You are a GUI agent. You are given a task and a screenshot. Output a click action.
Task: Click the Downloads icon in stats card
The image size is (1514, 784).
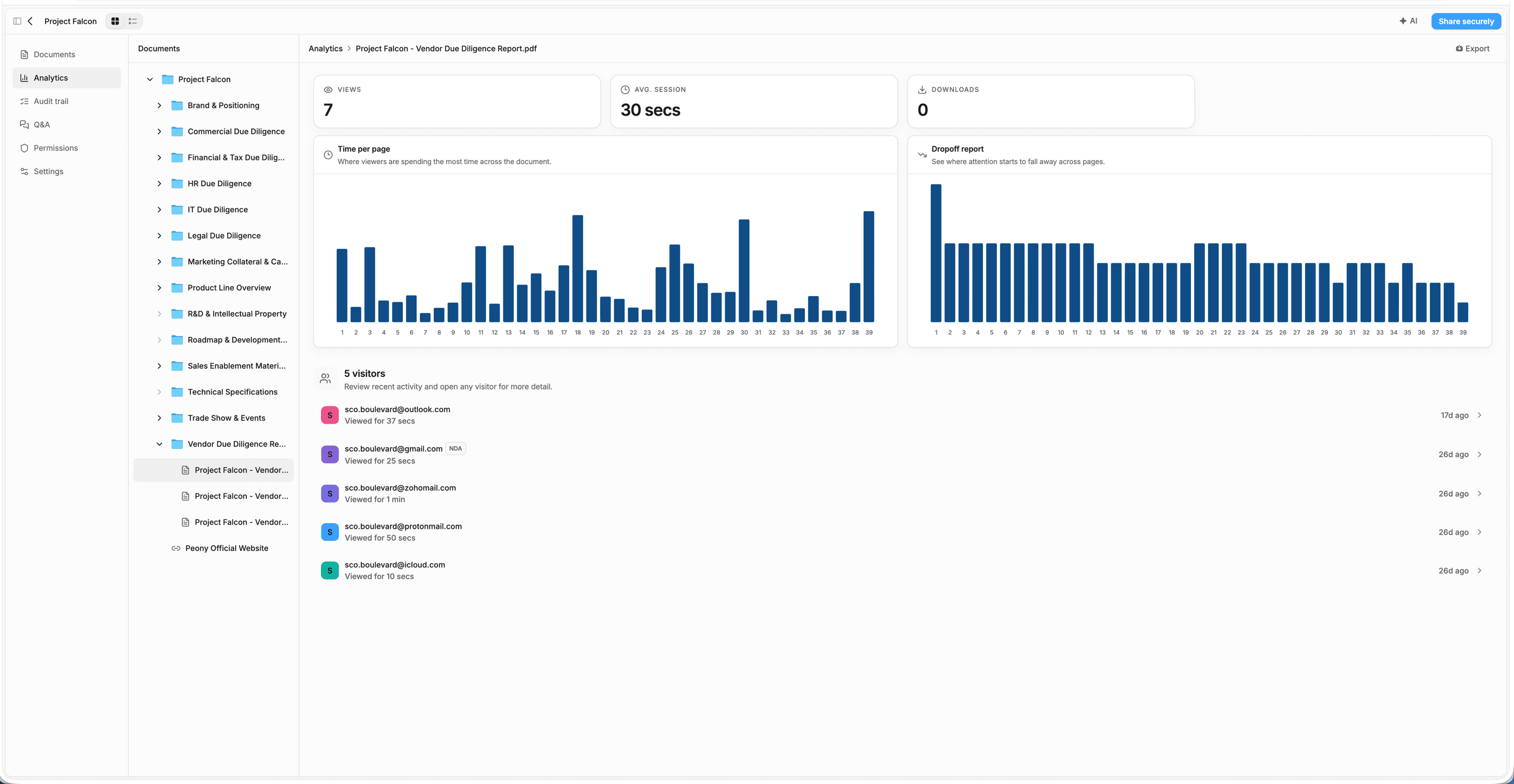click(922, 90)
